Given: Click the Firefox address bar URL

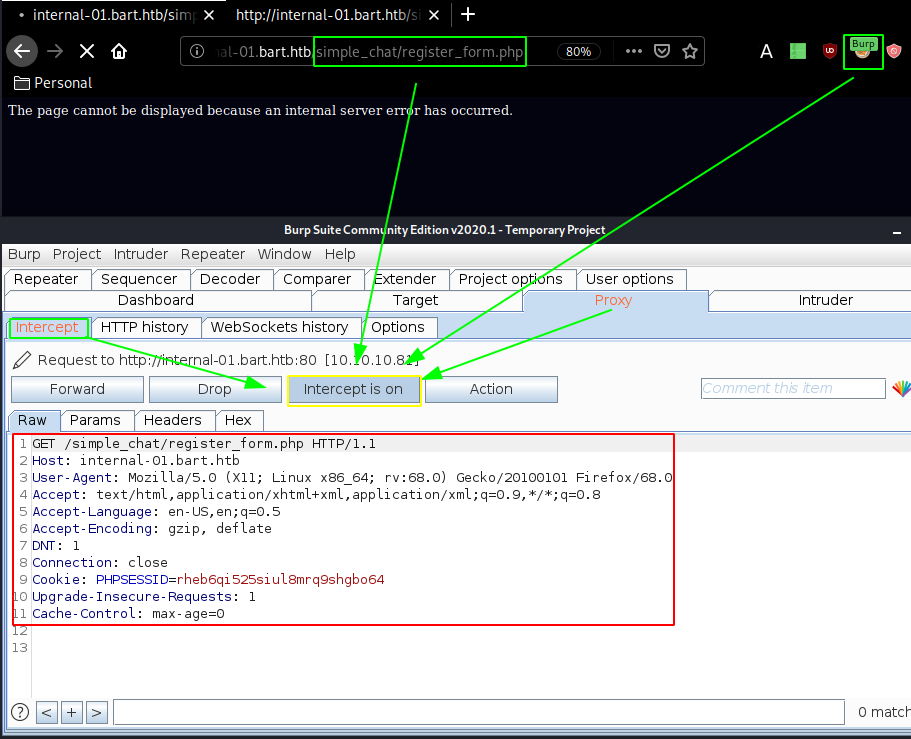Looking at the screenshot, I should [x=370, y=52].
